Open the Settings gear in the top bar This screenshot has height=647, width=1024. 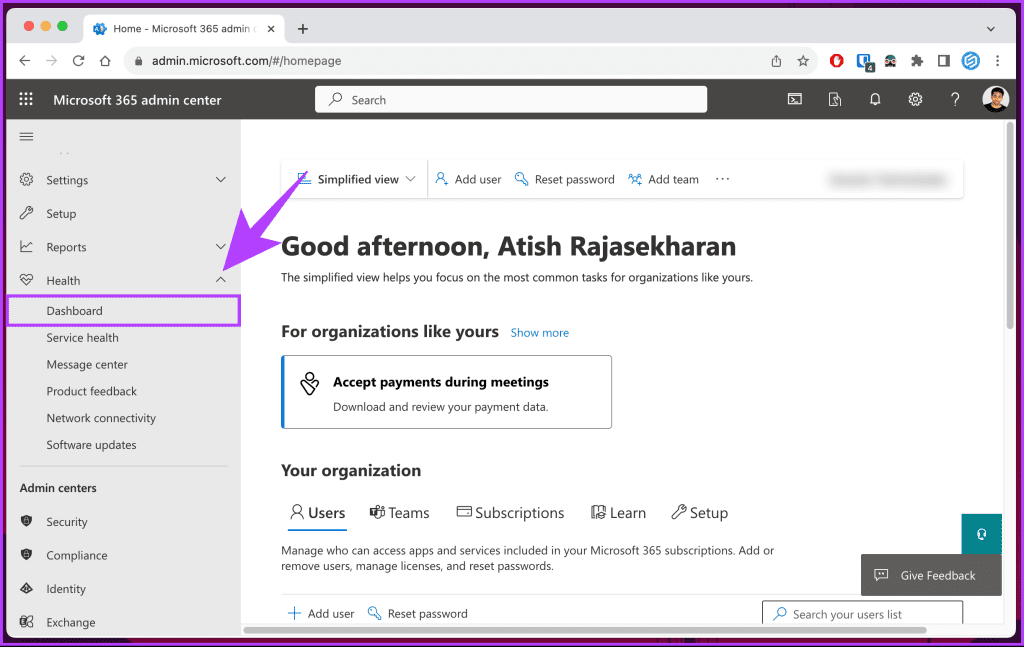(x=915, y=99)
